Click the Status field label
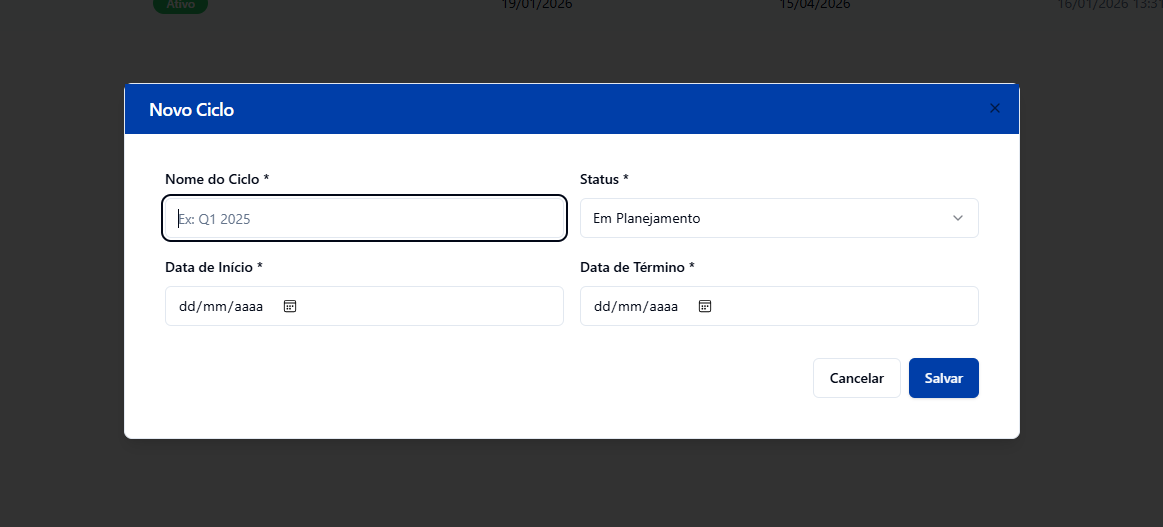This screenshot has width=1163, height=527. (x=604, y=179)
